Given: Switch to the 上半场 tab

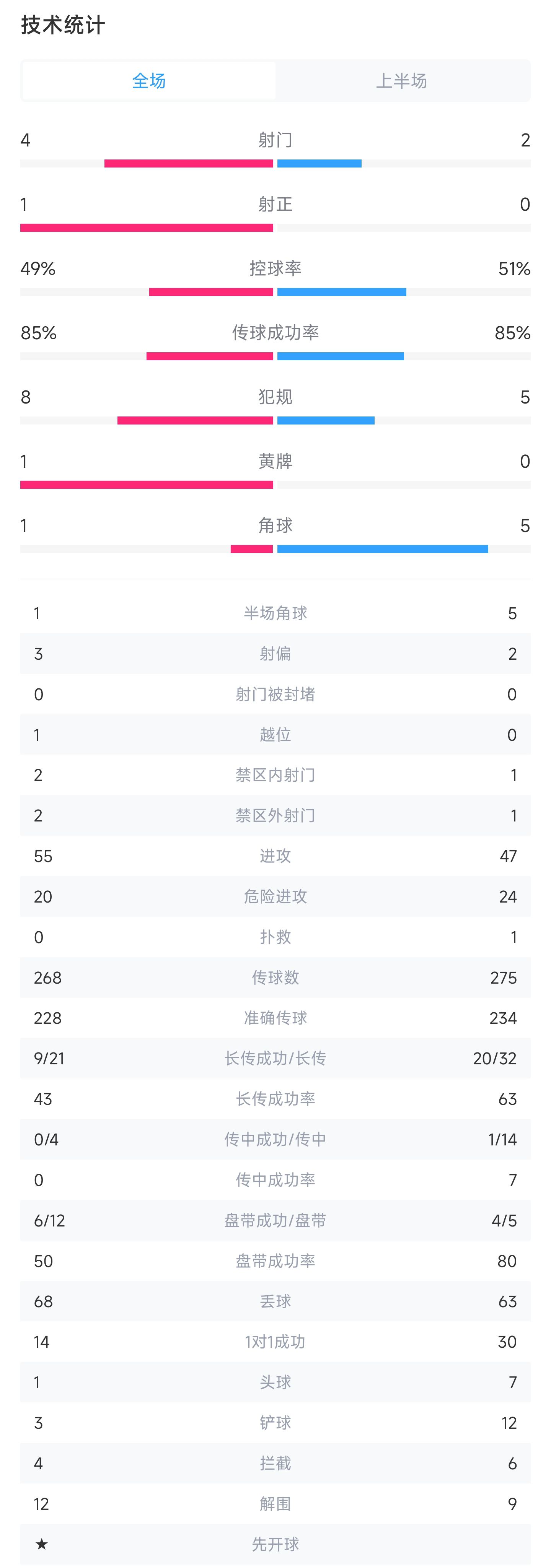Looking at the screenshot, I should [401, 81].
